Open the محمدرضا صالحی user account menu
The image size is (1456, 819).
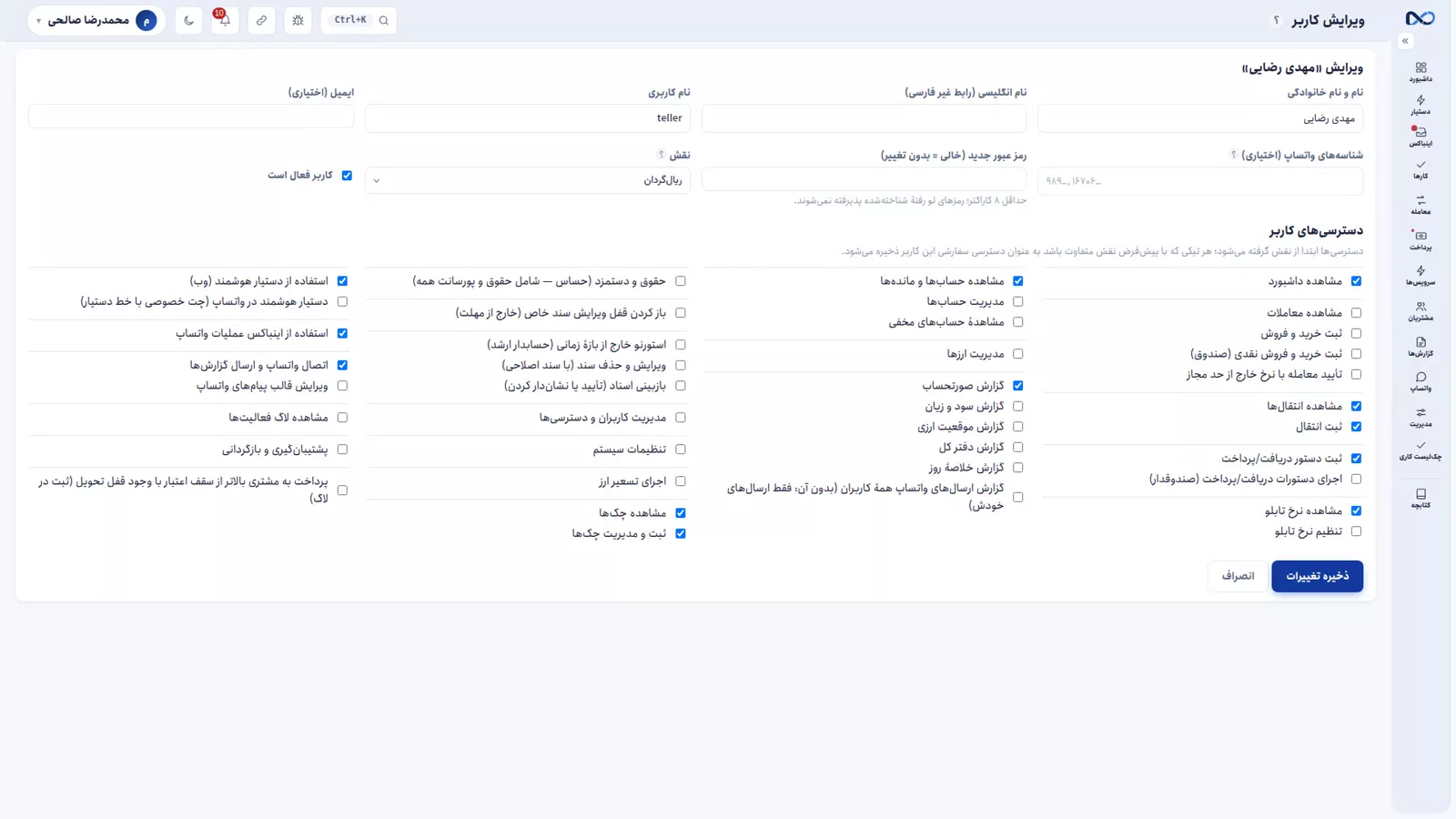coord(96,20)
